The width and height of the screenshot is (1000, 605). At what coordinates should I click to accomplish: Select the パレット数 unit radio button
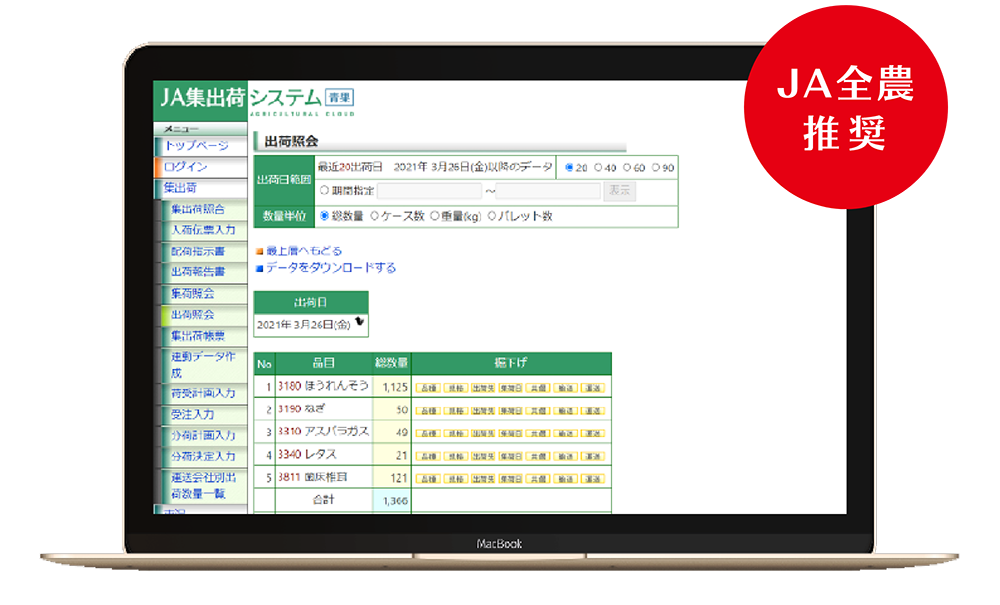coord(492,216)
